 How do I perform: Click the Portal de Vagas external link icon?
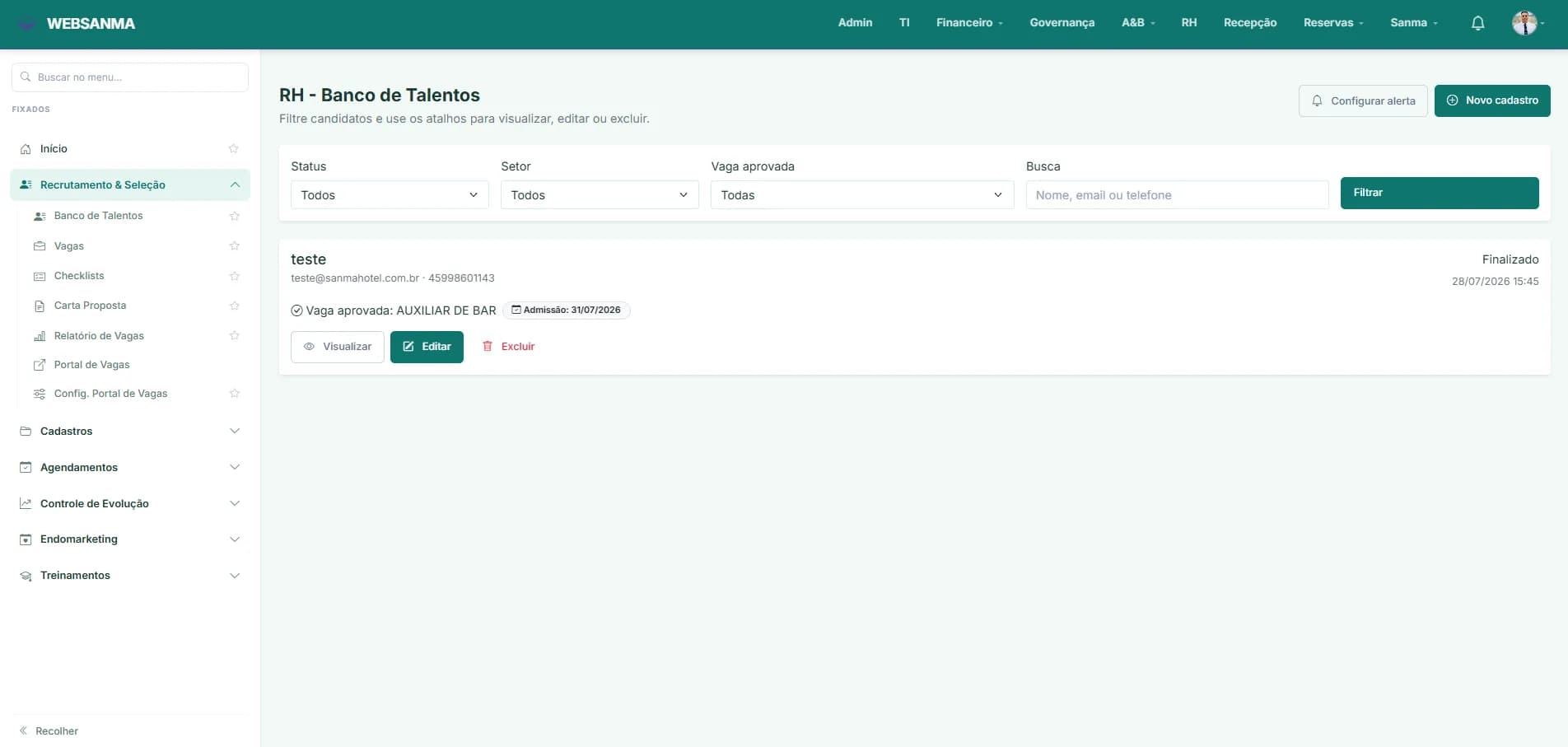click(40, 365)
